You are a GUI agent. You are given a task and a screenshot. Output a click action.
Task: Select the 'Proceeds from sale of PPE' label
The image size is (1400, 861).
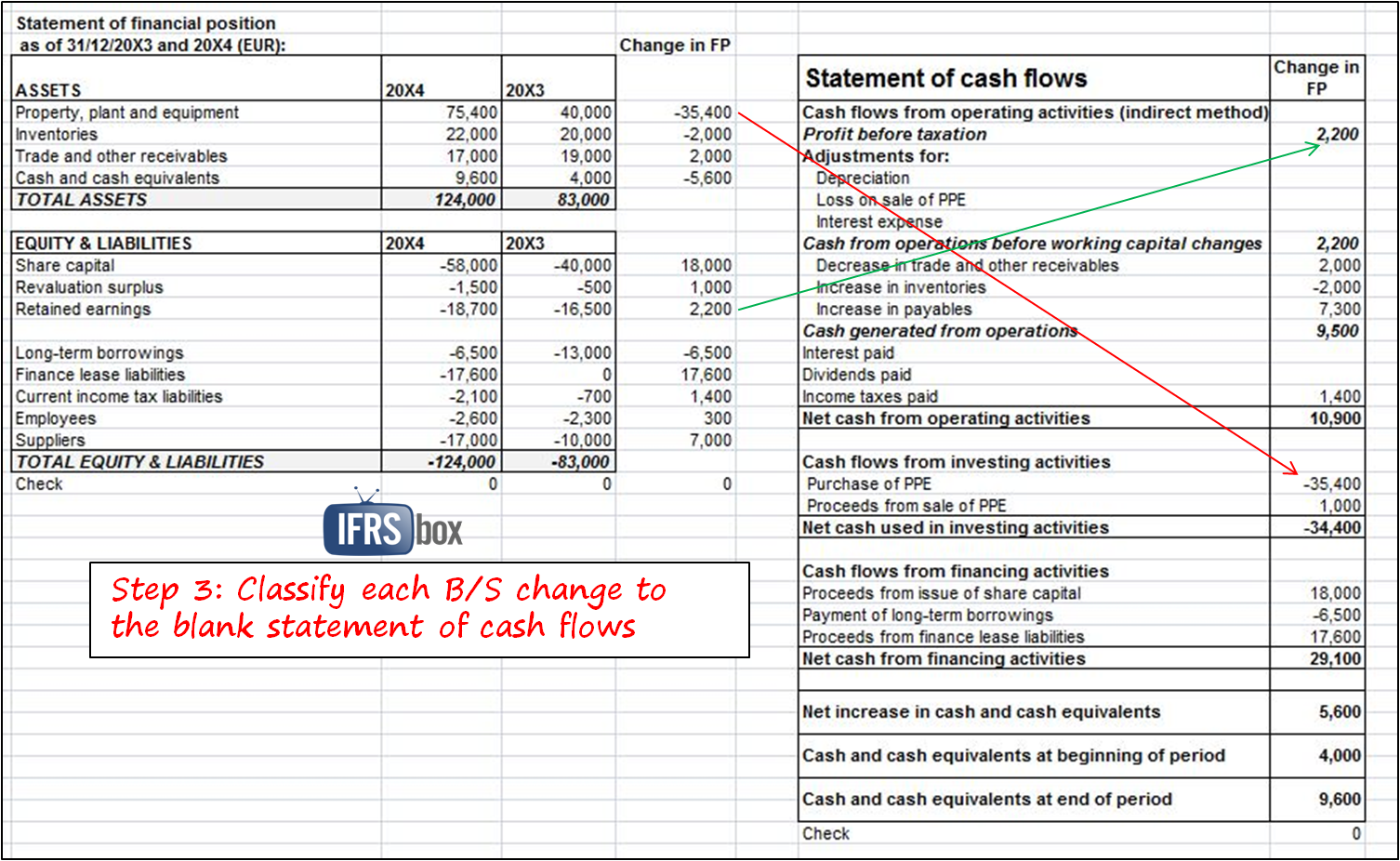(906, 506)
